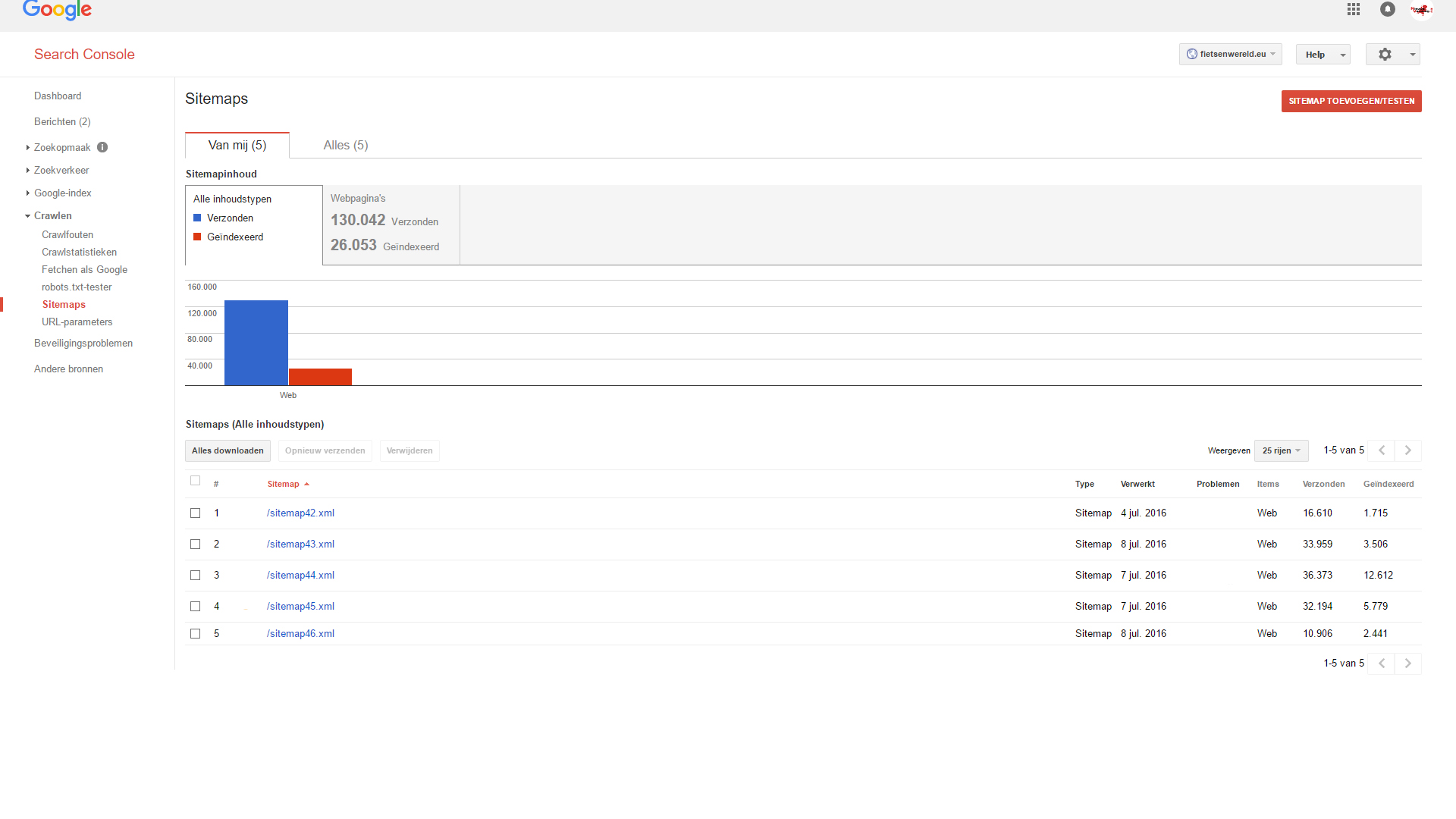Open Google notifications bell

(1388, 9)
